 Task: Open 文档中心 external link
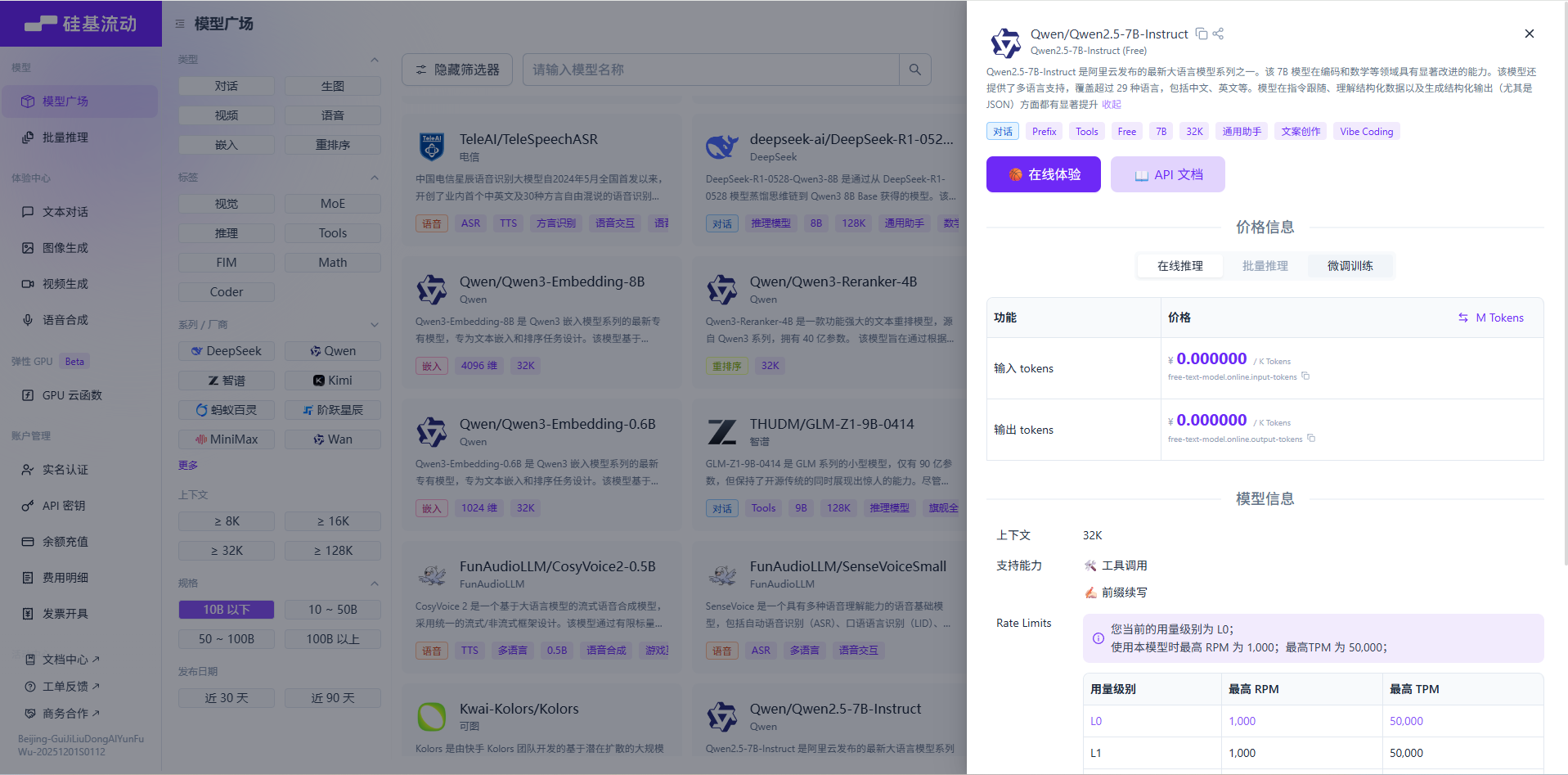pyautogui.click(x=62, y=660)
